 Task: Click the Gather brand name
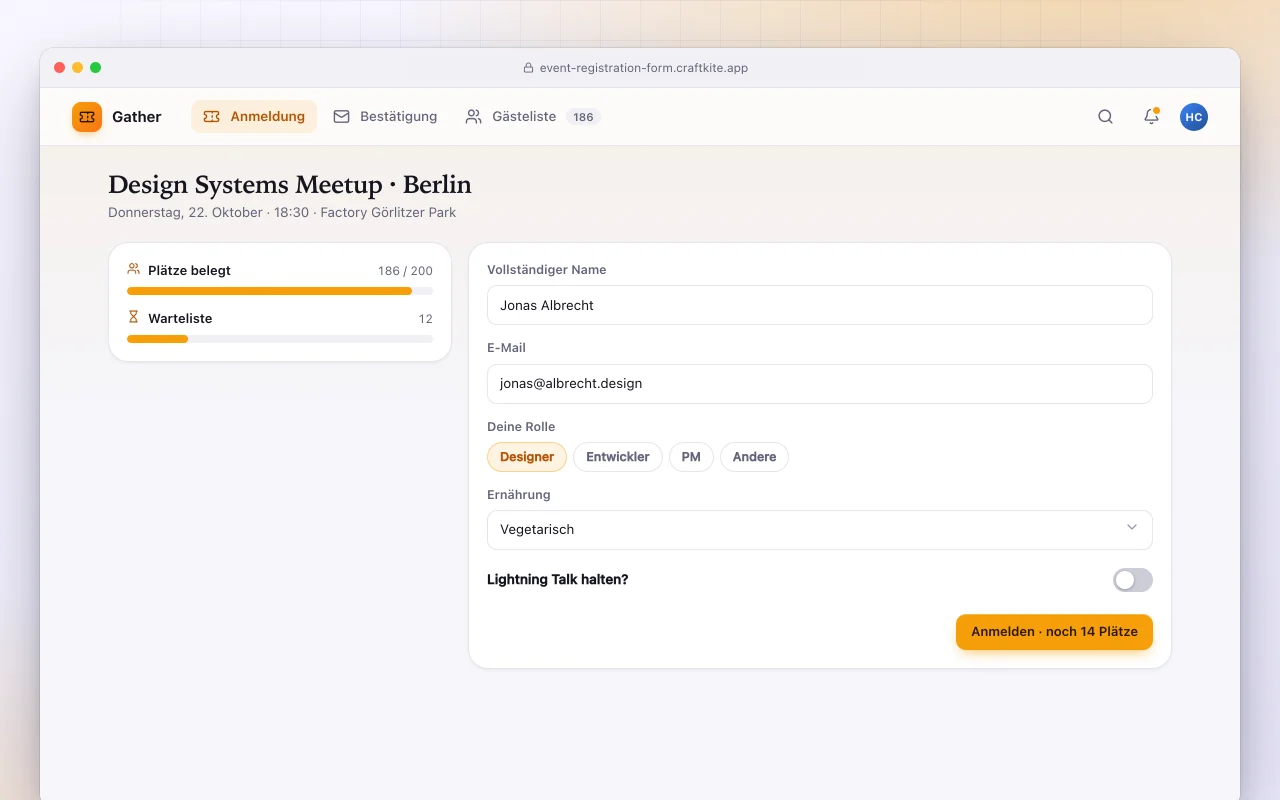(x=137, y=117)
